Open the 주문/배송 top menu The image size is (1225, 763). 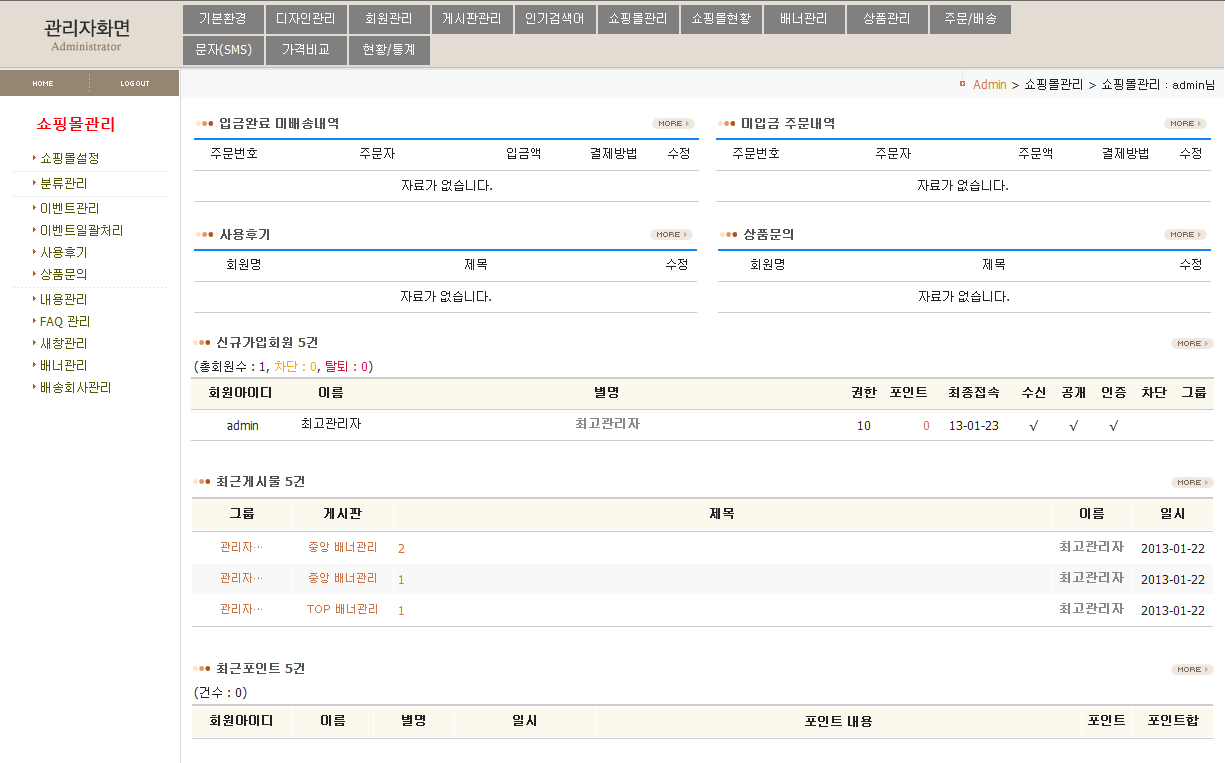(970, 19)
